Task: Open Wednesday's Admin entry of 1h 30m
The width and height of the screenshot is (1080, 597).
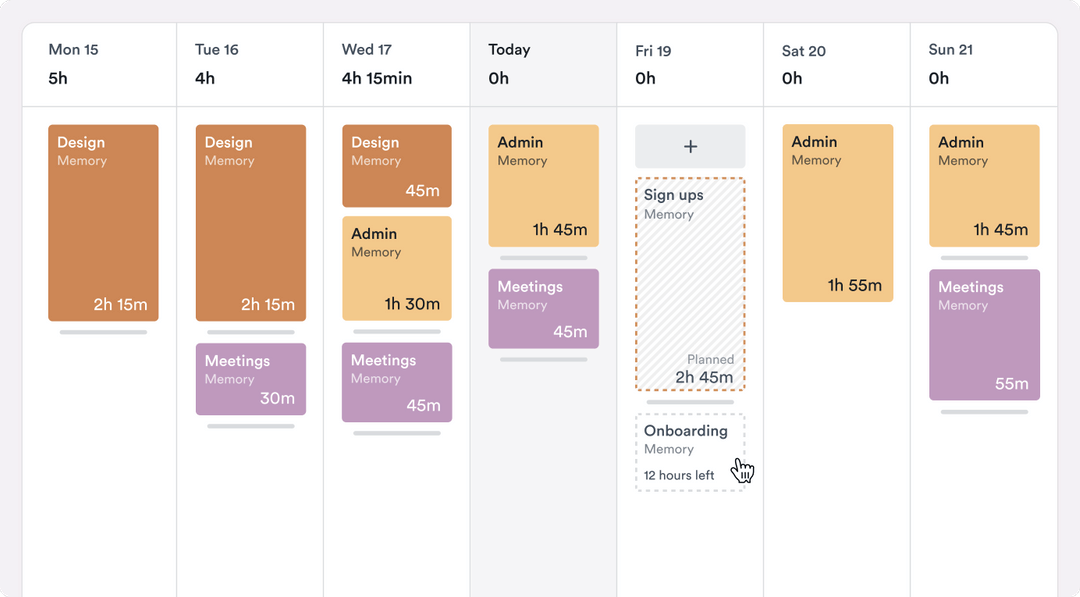Action: click(x=396, y=268)
